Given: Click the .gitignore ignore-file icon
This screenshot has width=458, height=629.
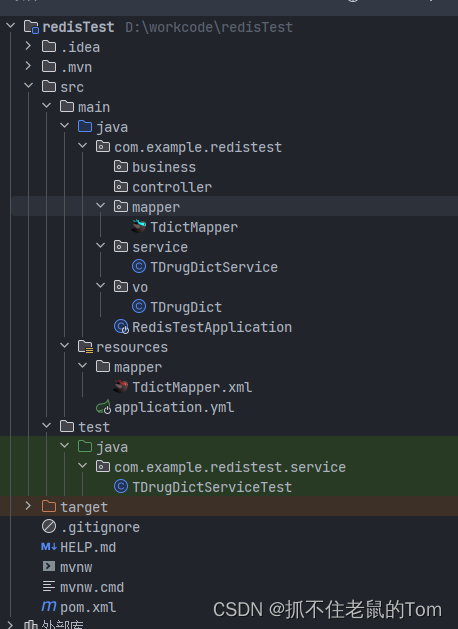Looking at the screenshot, I should 49,526.
